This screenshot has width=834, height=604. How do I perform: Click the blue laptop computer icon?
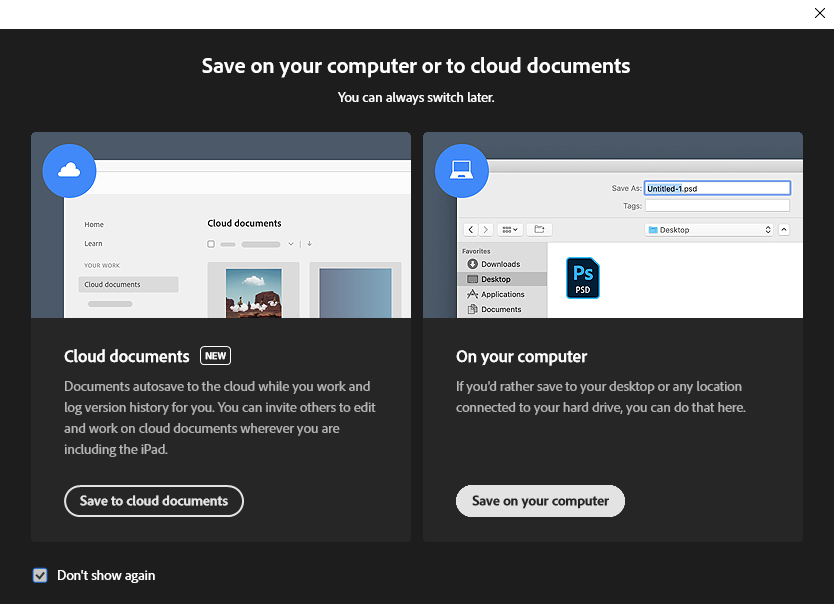pyautogui.click(x=461, y=171)
